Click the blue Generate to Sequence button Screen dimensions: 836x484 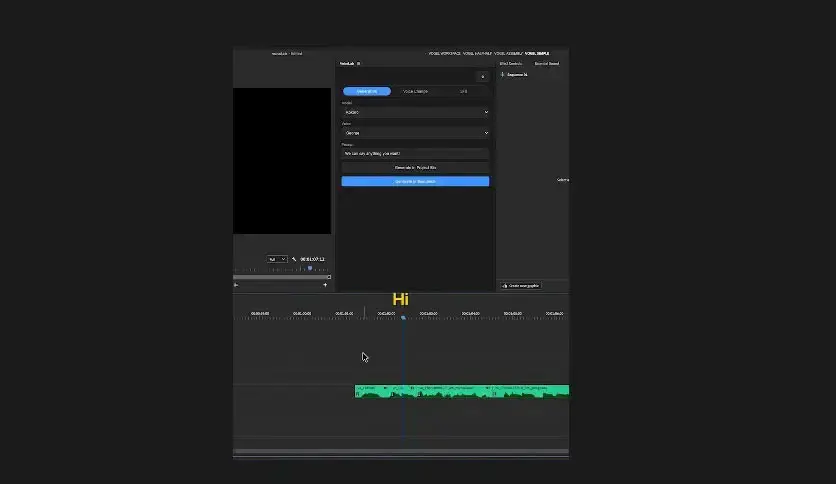tap(415, 181)
